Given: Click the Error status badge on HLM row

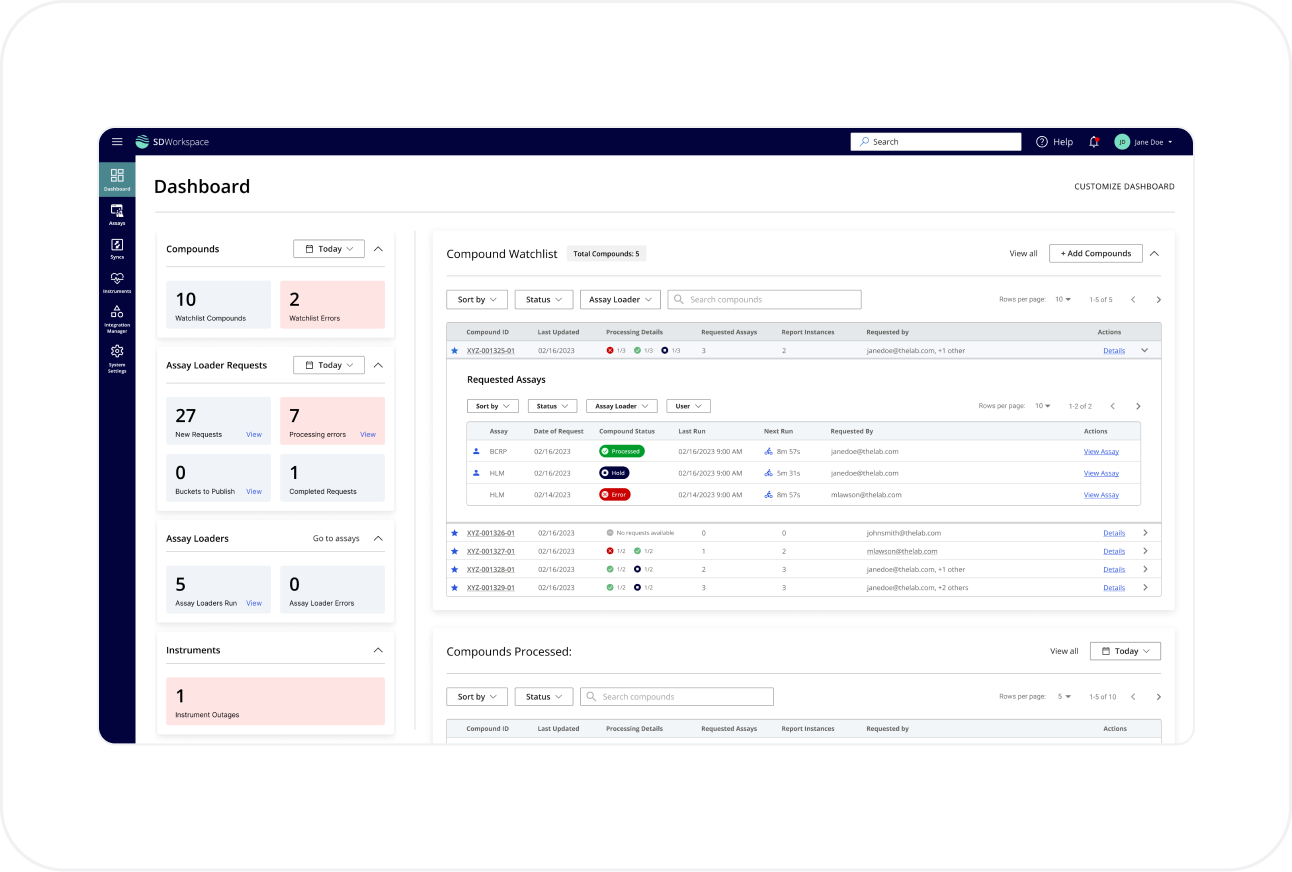Looking at the screenshot, I should pyautogui.click(x=614, y=495).
